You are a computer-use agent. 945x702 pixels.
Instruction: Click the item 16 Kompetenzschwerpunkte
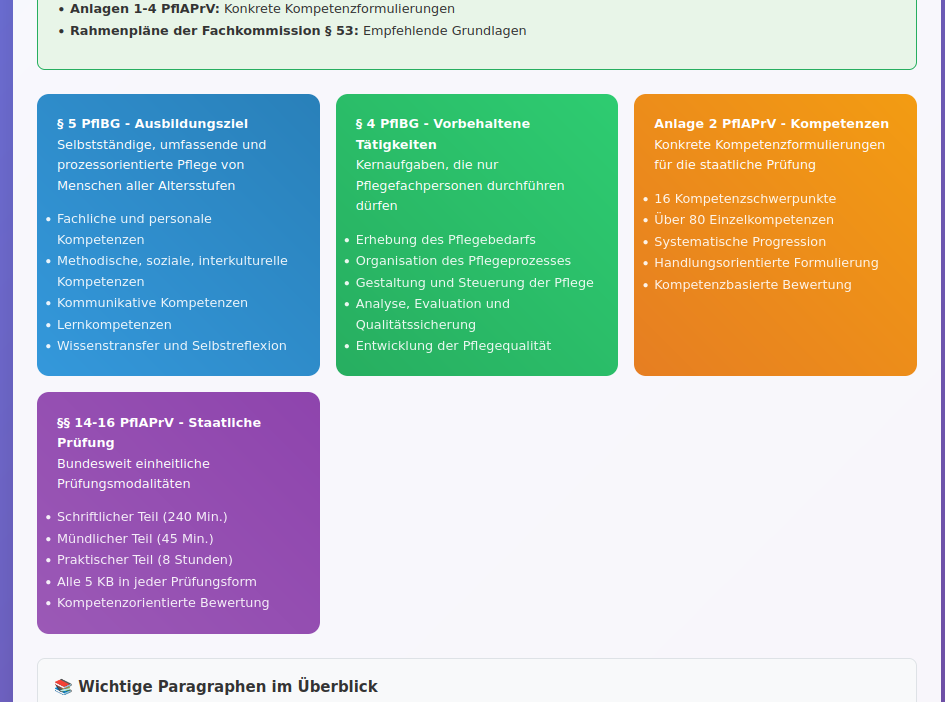coord(745,199)
